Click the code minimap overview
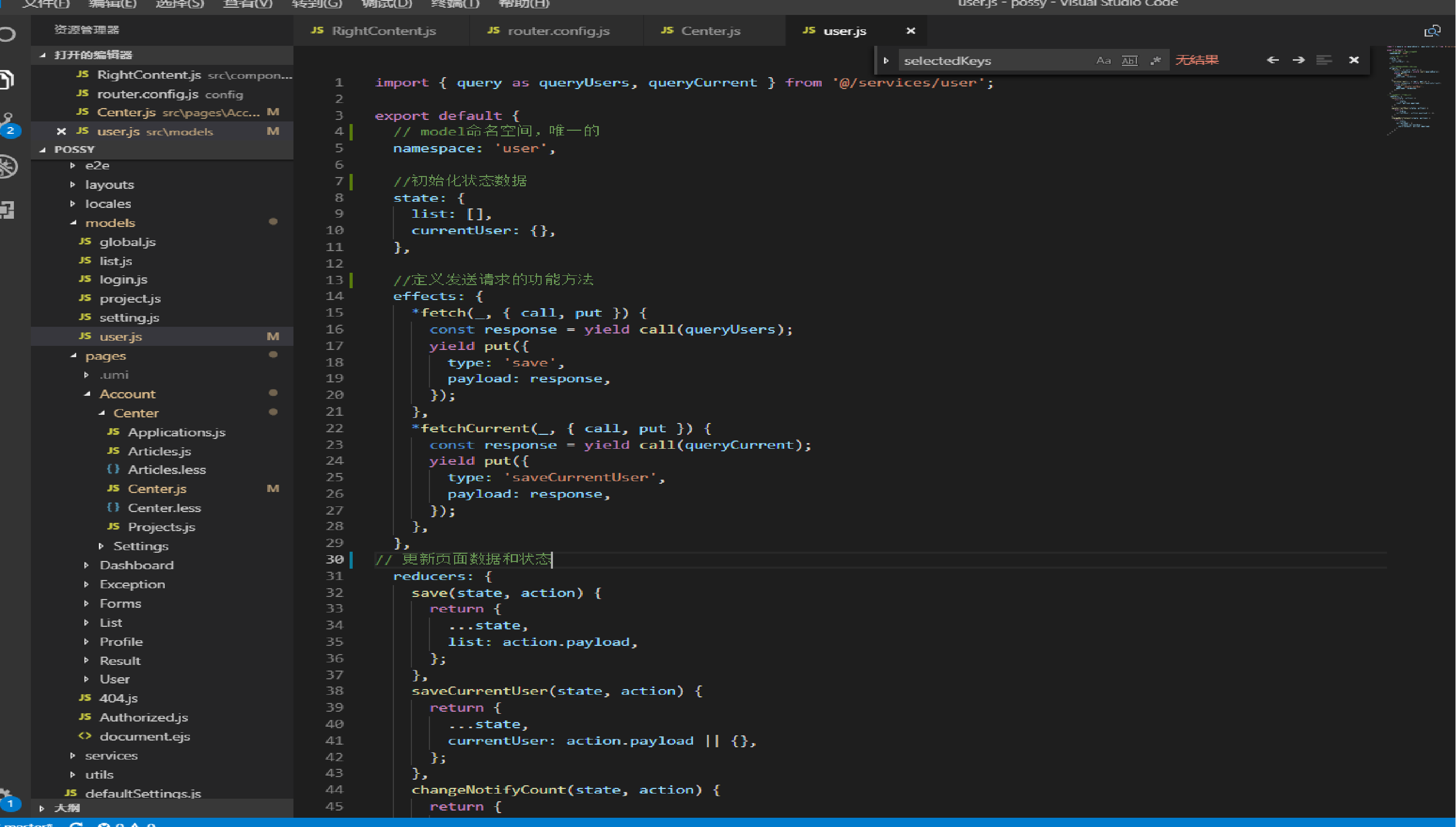The image size is (1456, 827). pos(1414,91)
